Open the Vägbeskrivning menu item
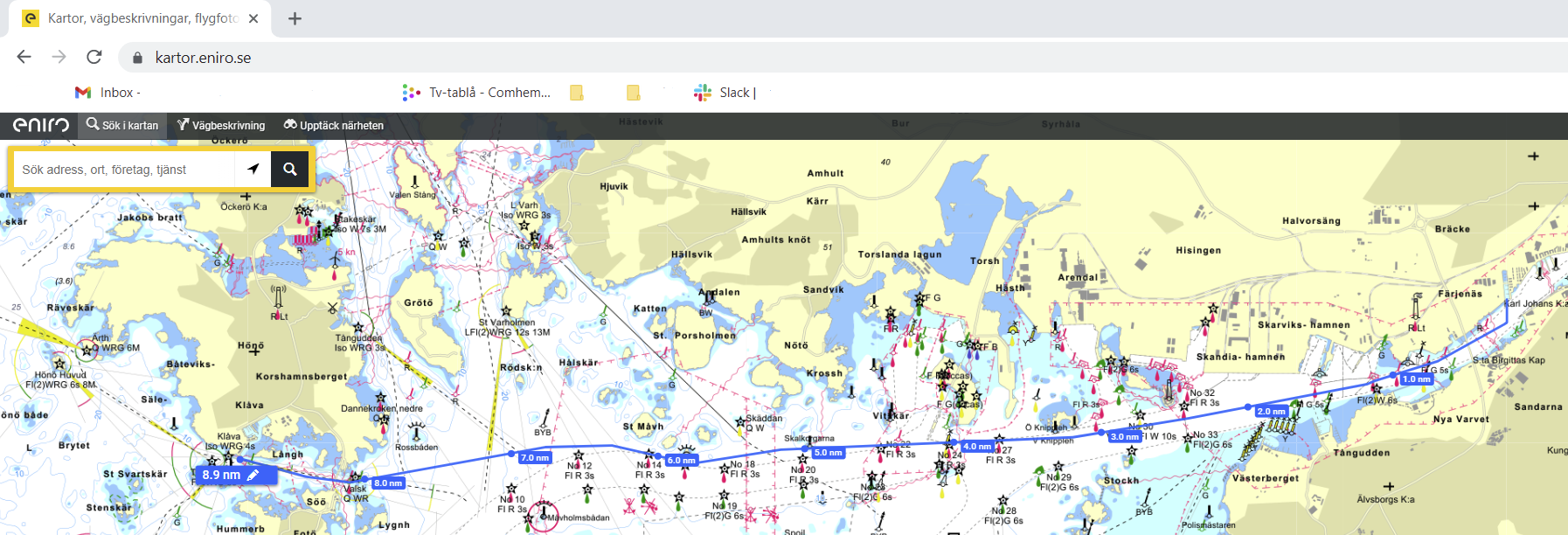 click(221, 125)
